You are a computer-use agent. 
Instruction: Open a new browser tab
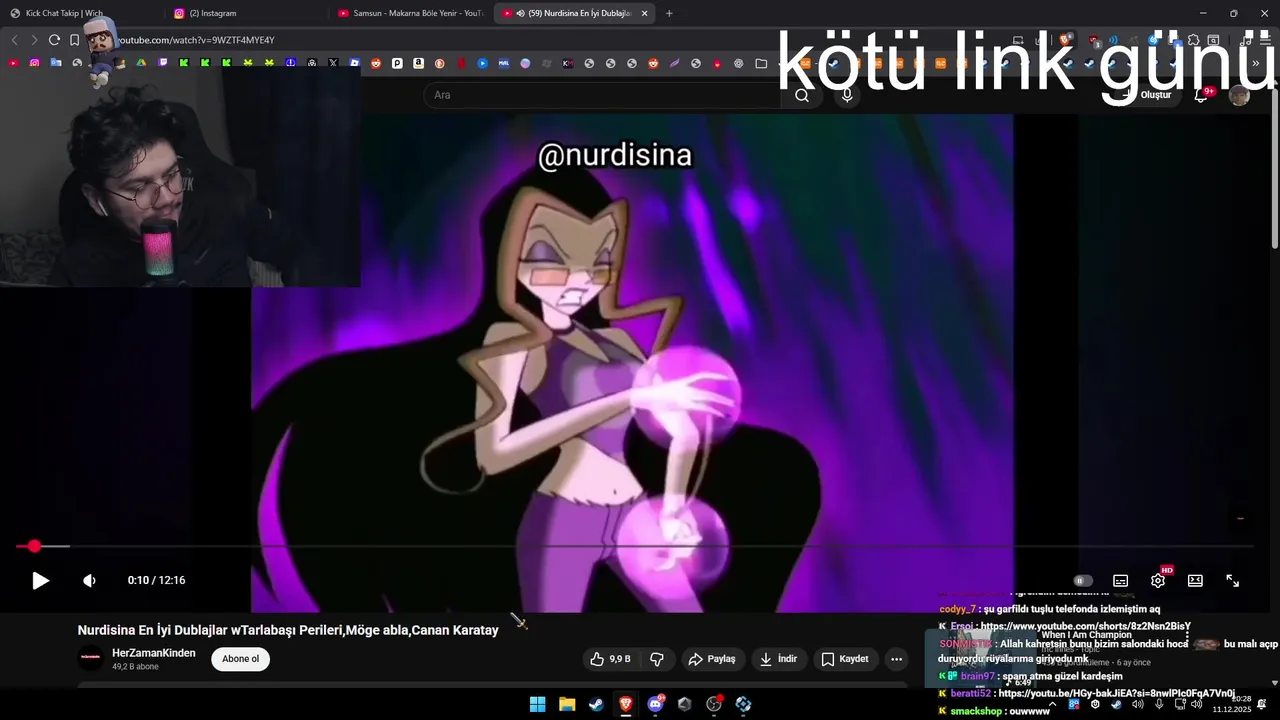click(669, 13)
